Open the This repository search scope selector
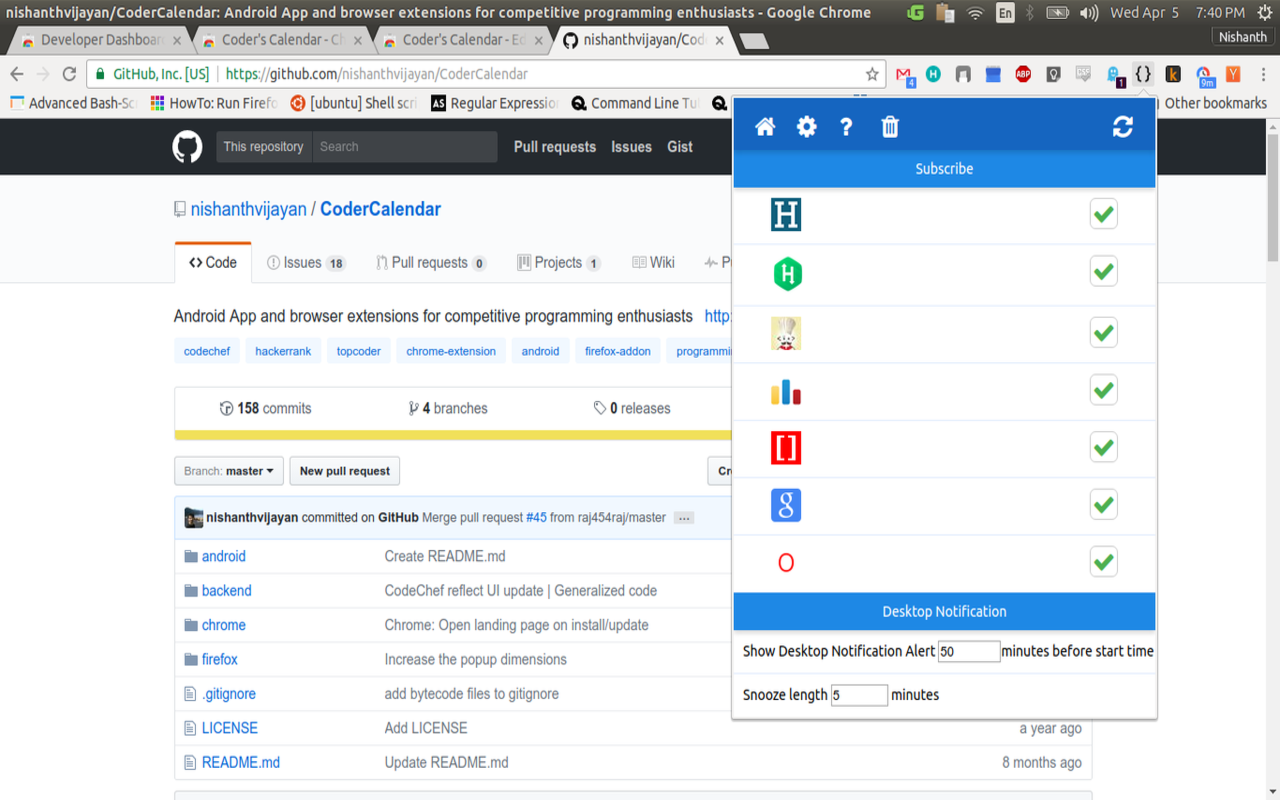The image size is (1280, 800). point(264,147)
